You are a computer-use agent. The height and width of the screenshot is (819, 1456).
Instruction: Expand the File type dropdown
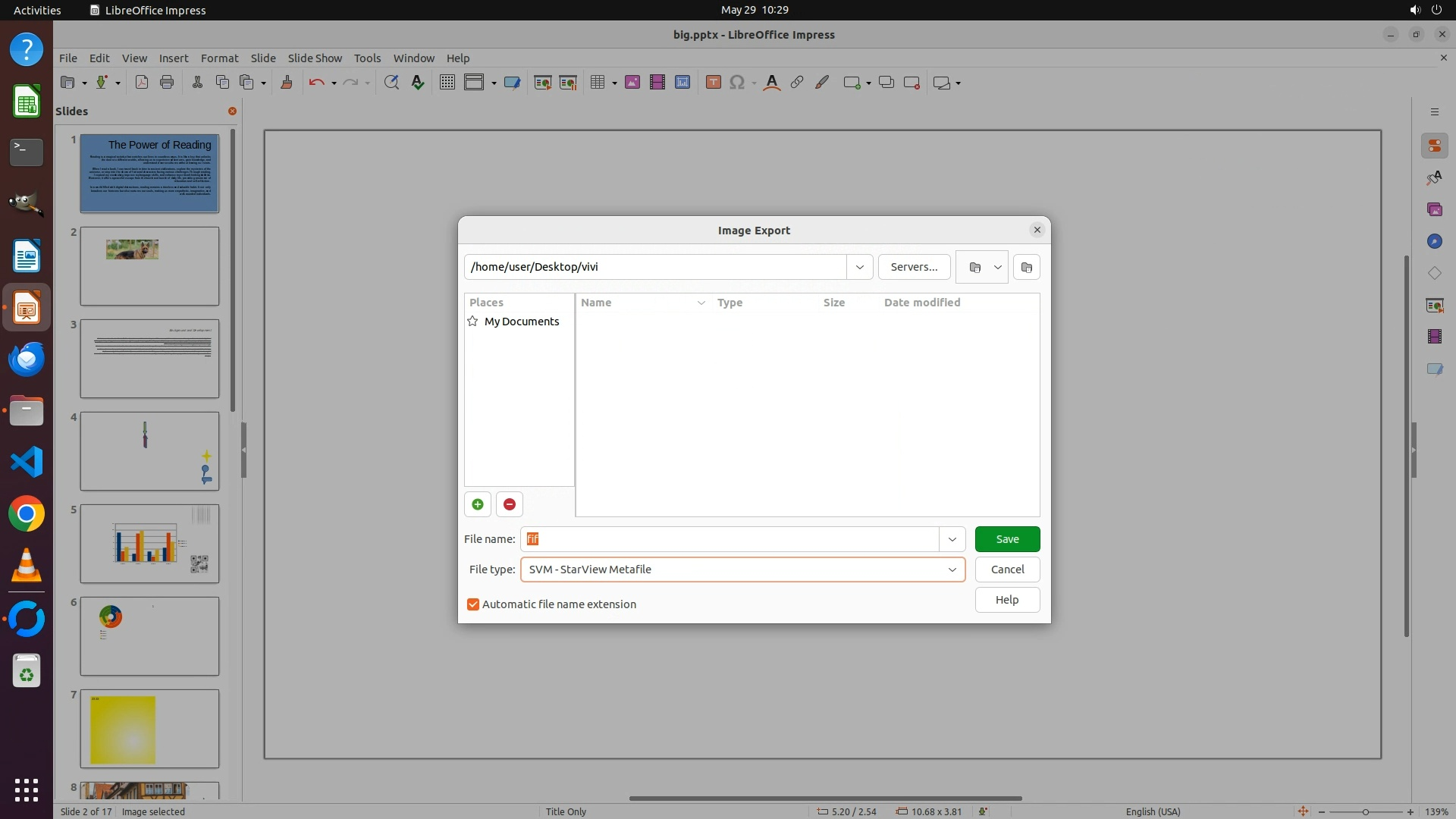click(952, 570)
